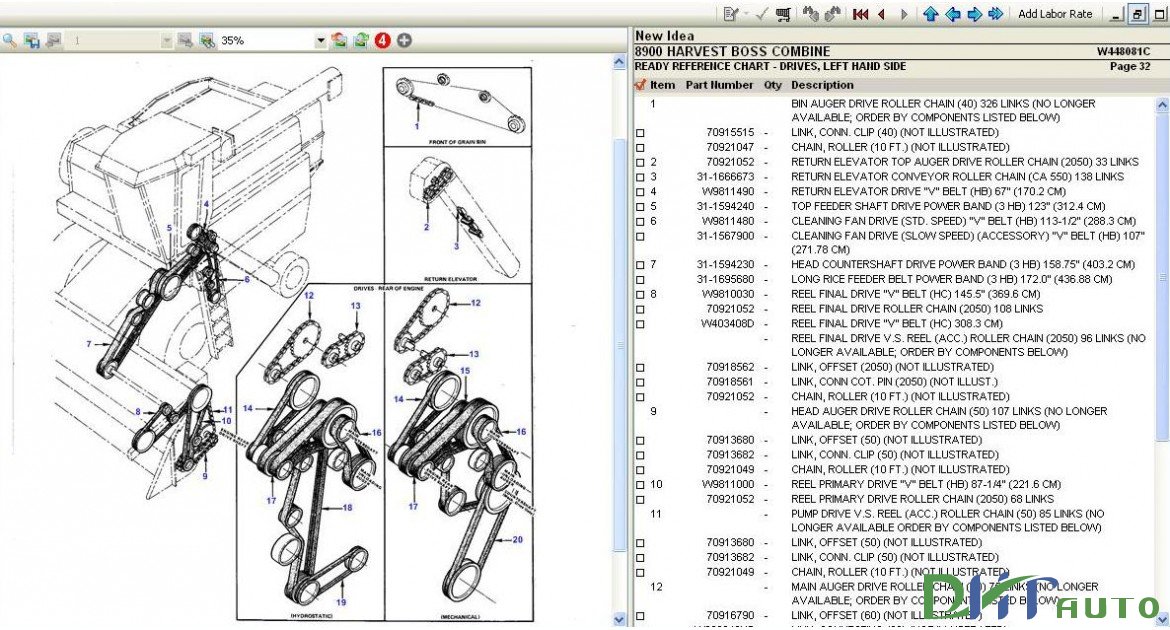The width and height of the screenshot is (1170, 630).
Task: Click part number 70918562
Action: click(x=730, y=367)
